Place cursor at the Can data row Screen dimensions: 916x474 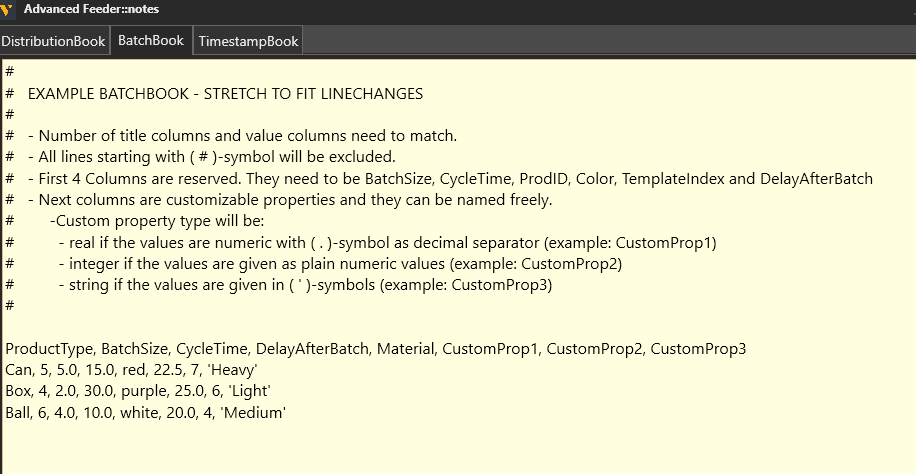131,370
